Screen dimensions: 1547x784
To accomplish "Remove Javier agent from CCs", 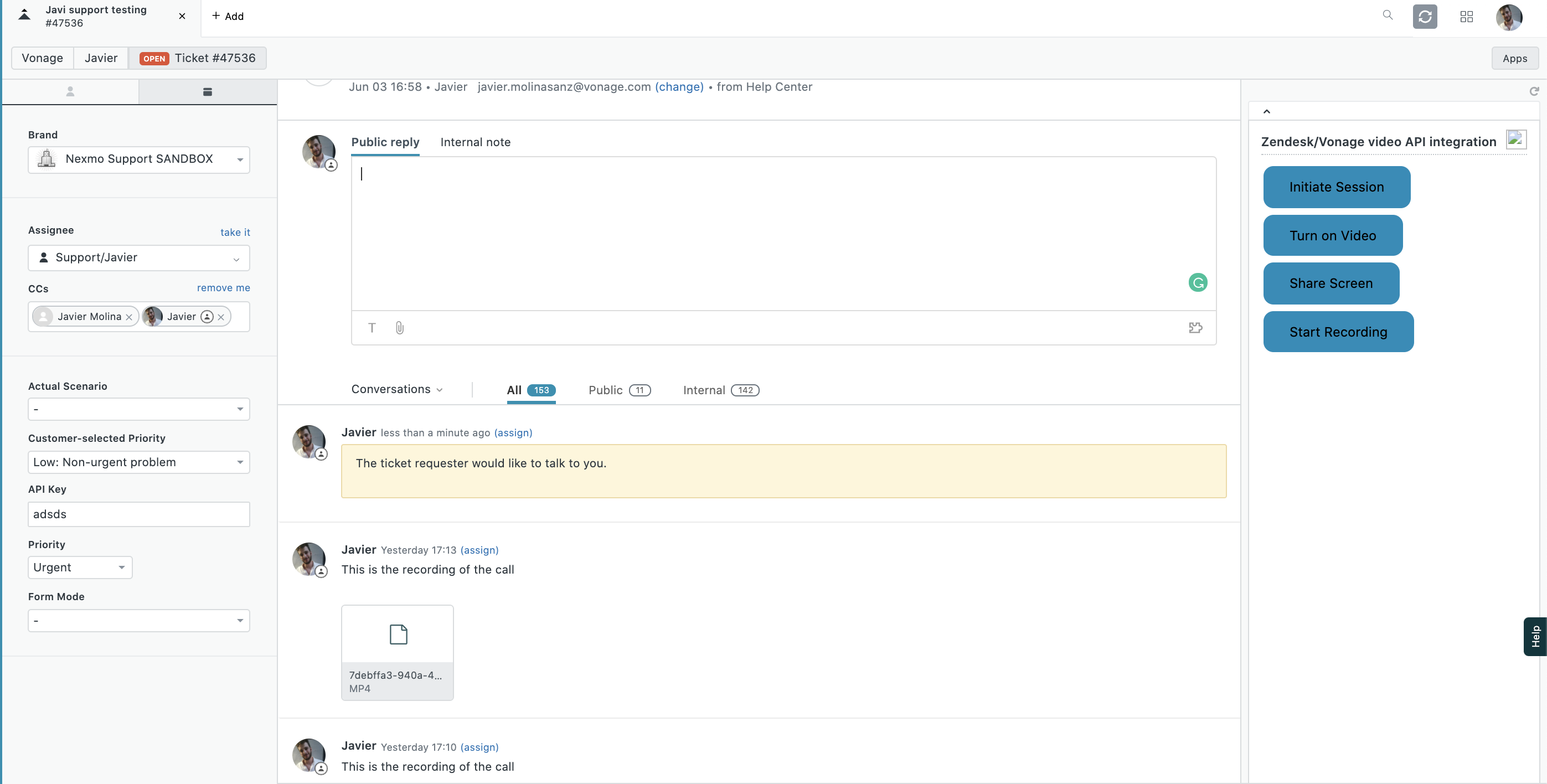I will point(221,317).
